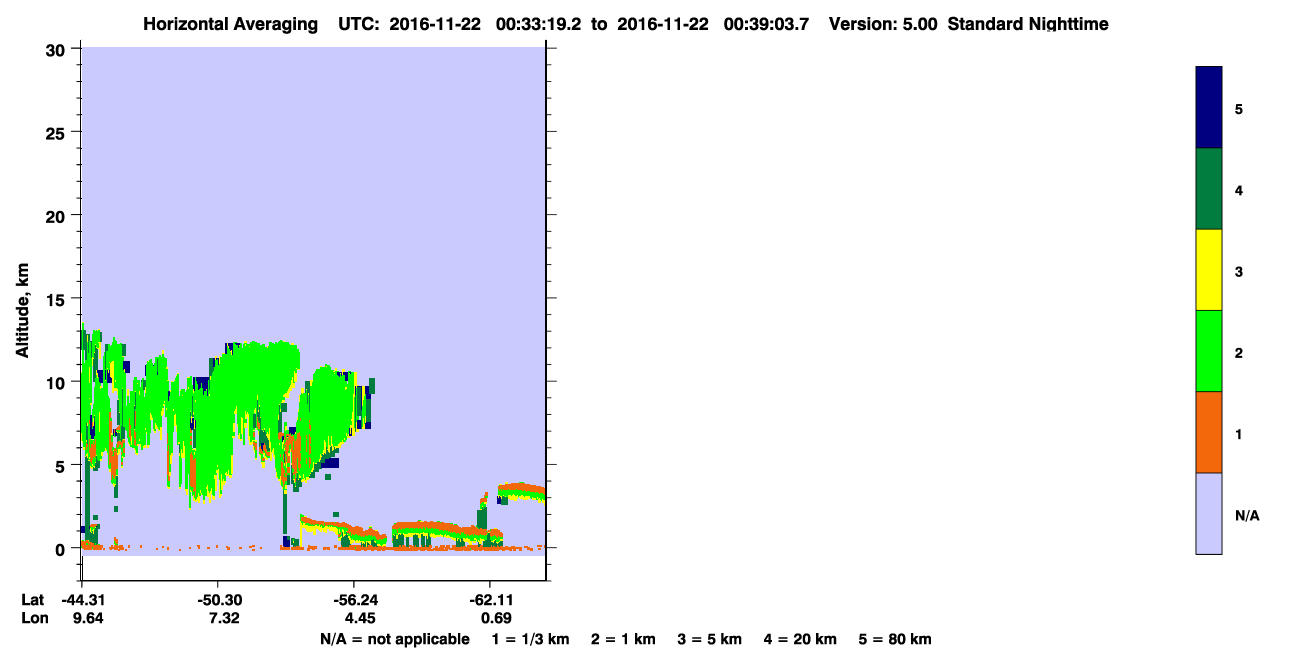Screen dimensions: 1300x667
Task: Click the orange colorbar segment labeled 1
Action: pyautogui.click(x=1209, y=432)
